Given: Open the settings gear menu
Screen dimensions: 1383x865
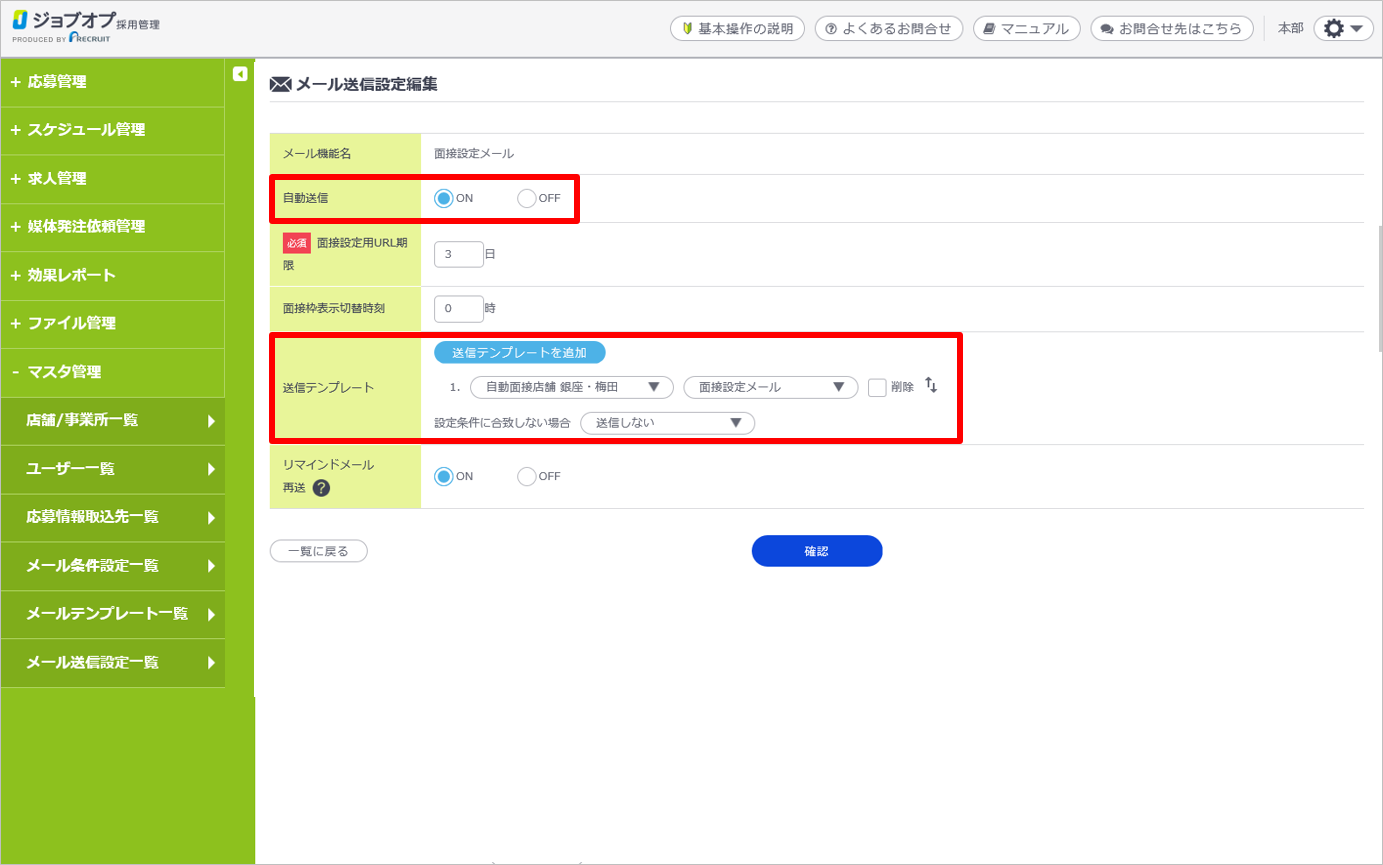Looking at the screenshot, I should [x=1343, y=29].
